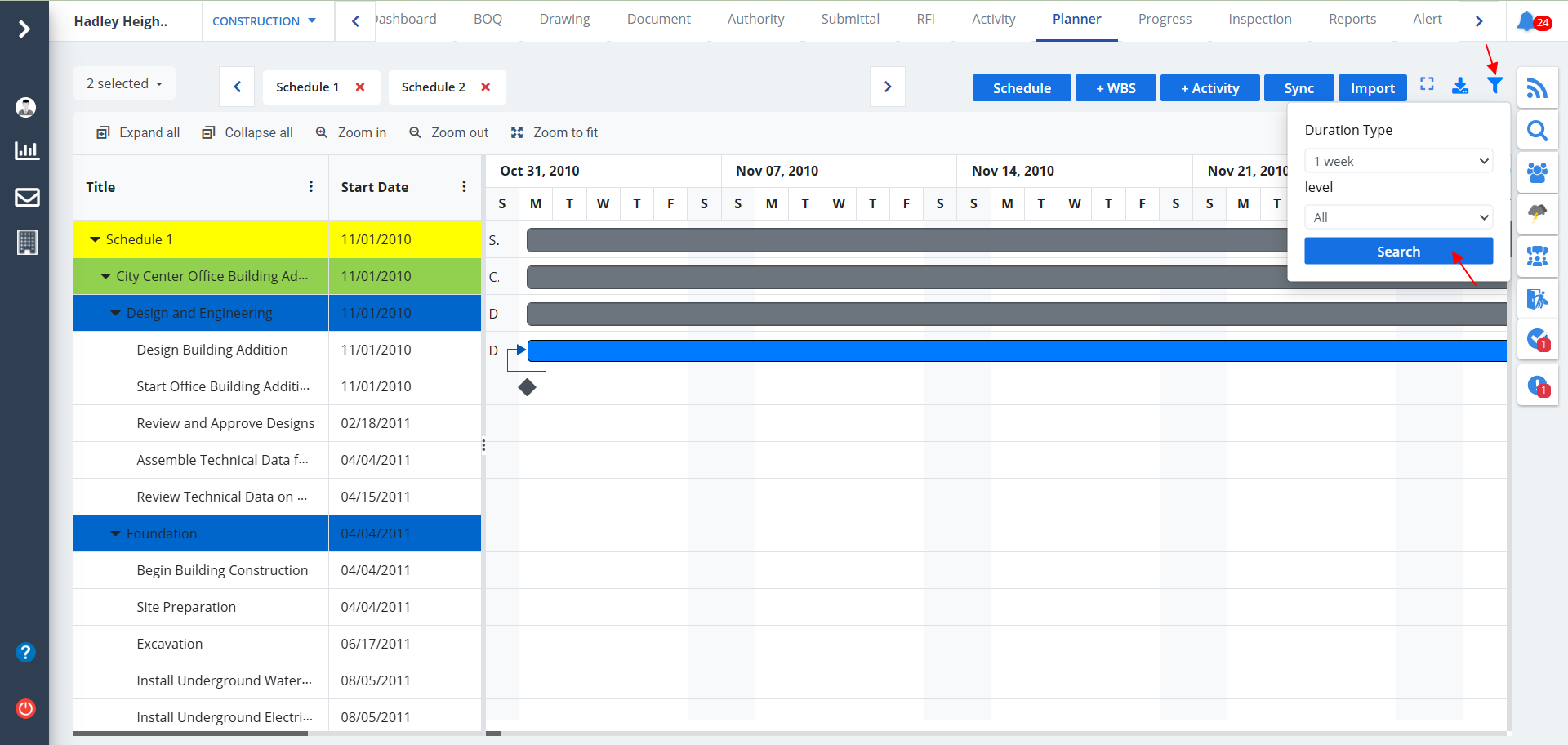
Task: Open the blue help question mark icon
Action: (x=26, y=652)
